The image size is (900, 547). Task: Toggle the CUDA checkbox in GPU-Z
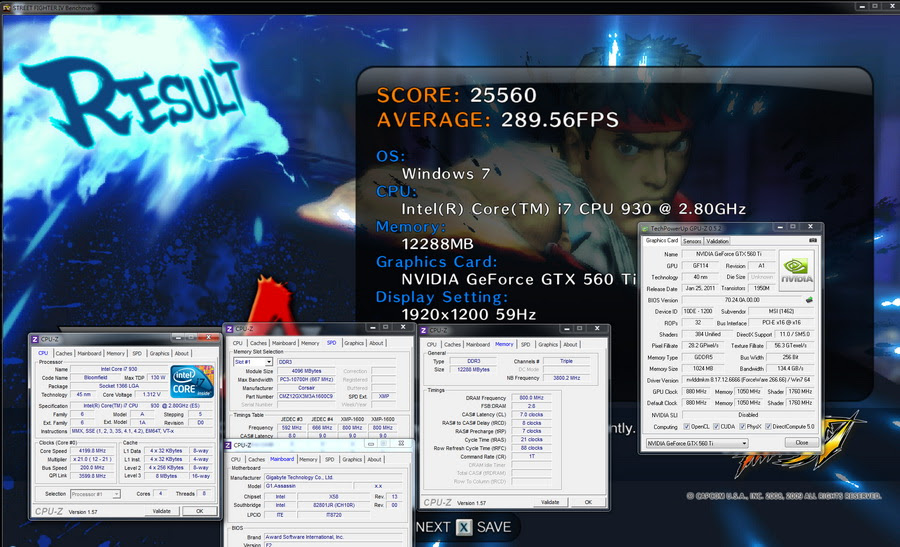click(716, 426)
